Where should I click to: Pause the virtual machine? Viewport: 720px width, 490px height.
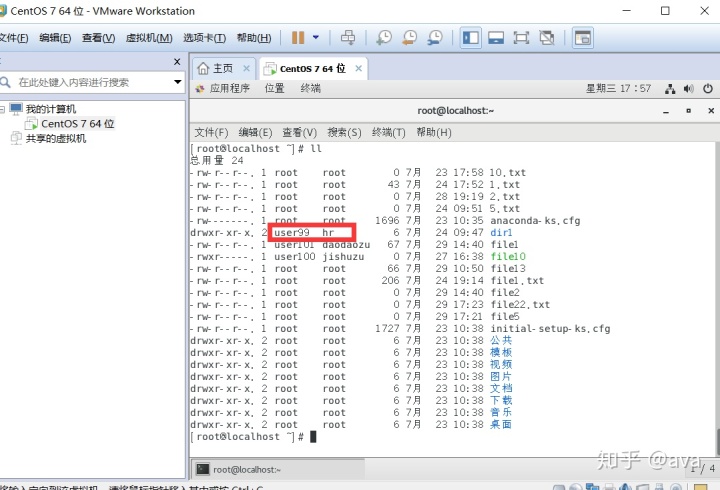point(298,38)
